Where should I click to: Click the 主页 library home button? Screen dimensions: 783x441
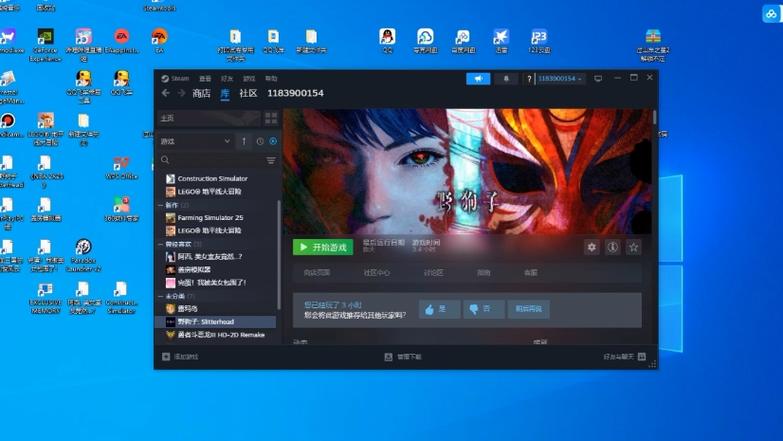[x=209, y=118]
